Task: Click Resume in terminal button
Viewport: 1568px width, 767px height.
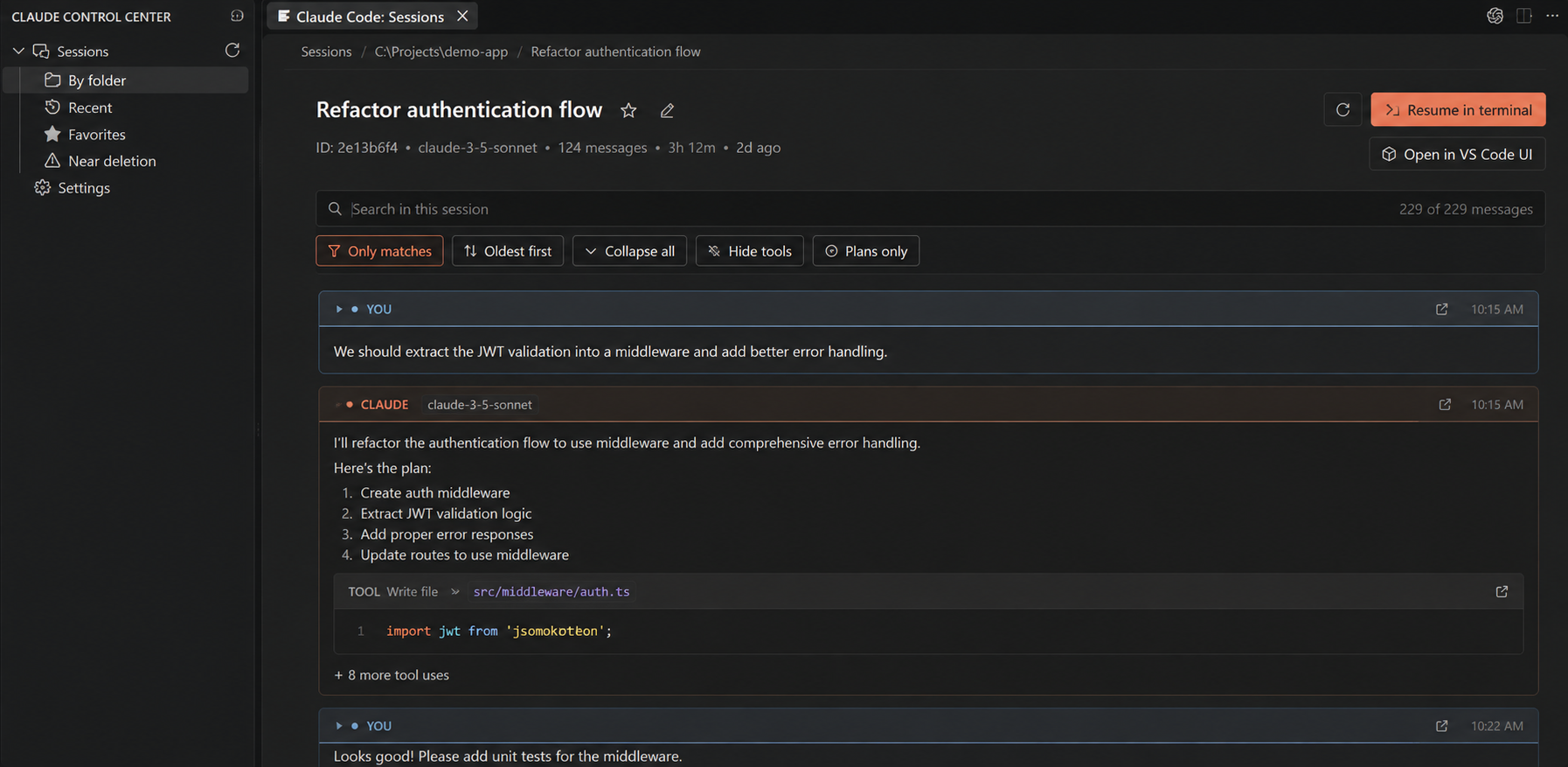Action: point(1458,109)
